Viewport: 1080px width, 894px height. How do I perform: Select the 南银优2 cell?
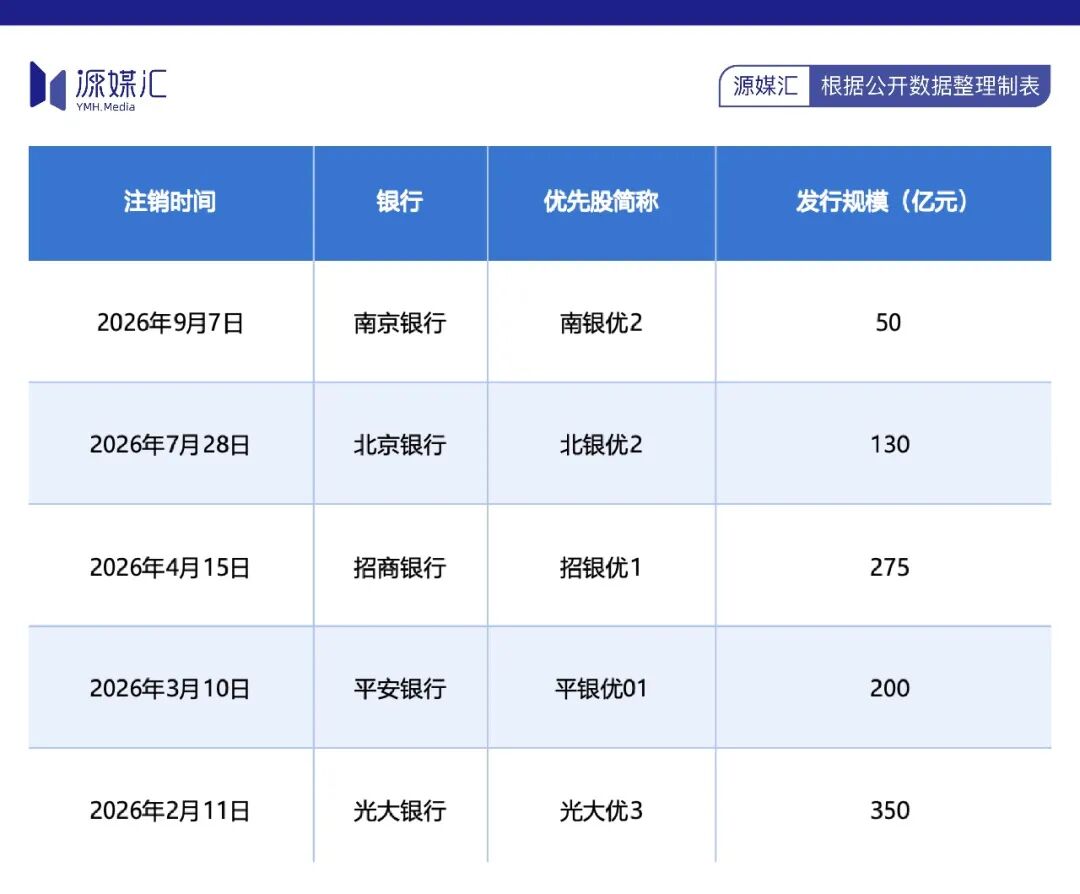tap(601, 322)
